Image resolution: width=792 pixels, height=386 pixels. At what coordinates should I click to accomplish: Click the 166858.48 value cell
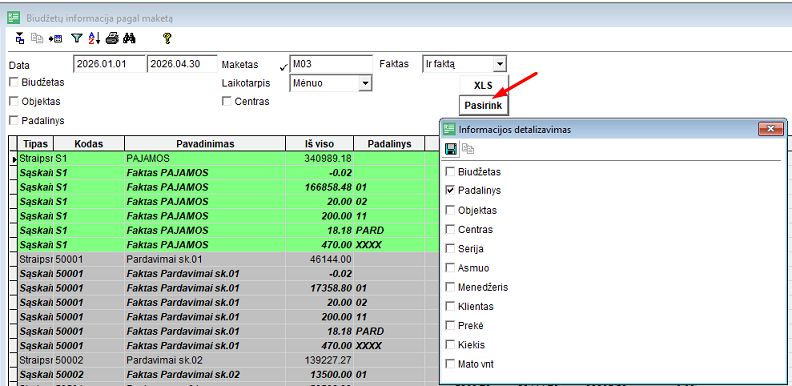[320, 187]
